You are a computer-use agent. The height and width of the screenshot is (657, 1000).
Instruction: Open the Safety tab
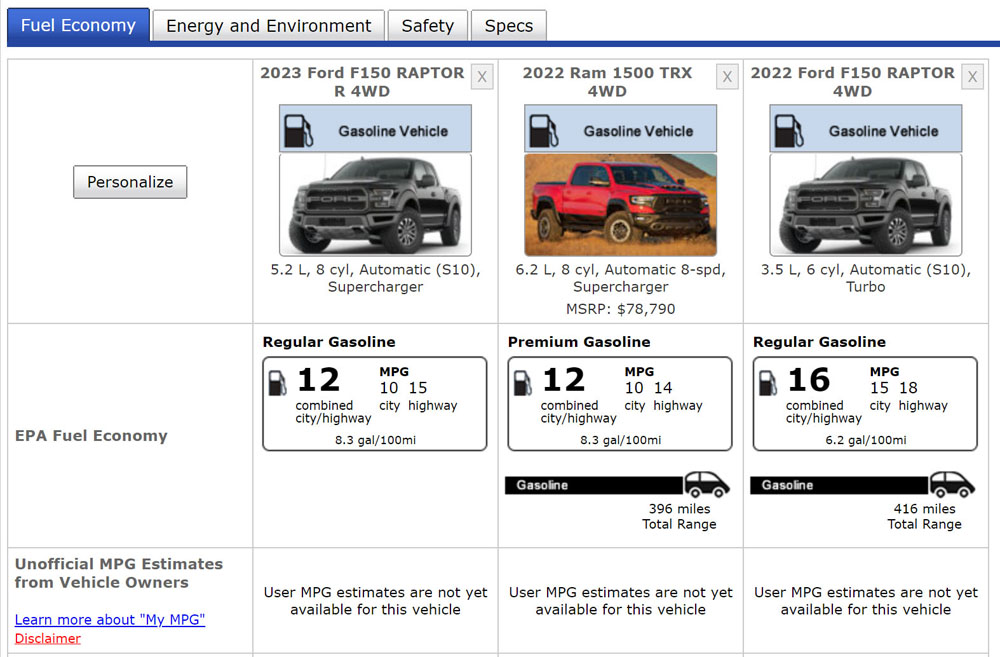click(427, 26)
